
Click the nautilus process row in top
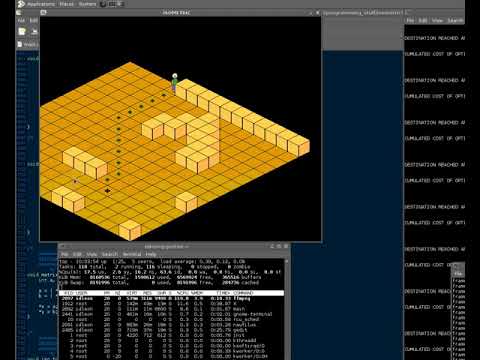click(171, 325)
